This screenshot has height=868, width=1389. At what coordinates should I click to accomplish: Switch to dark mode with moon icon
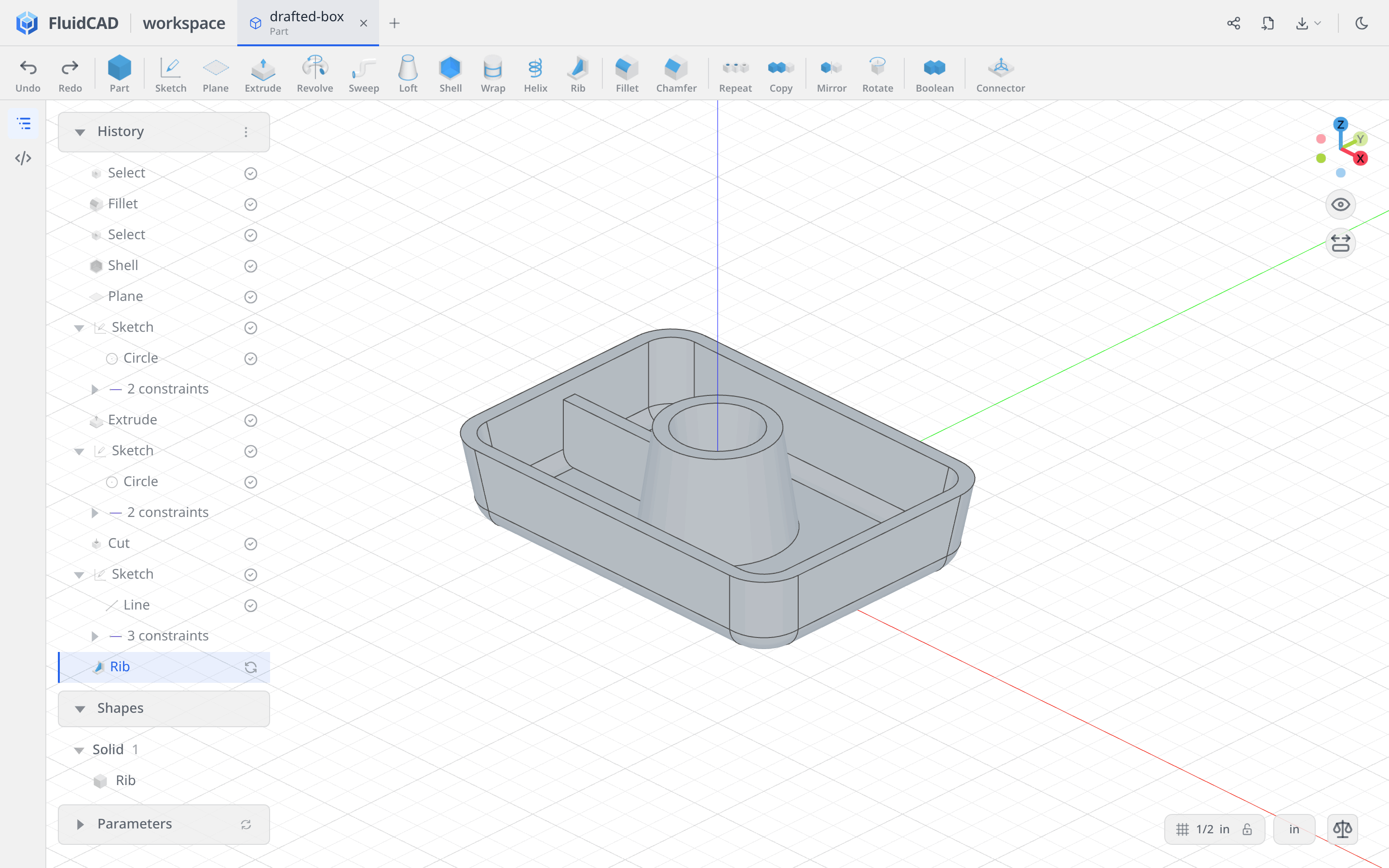click(1362, 23)
